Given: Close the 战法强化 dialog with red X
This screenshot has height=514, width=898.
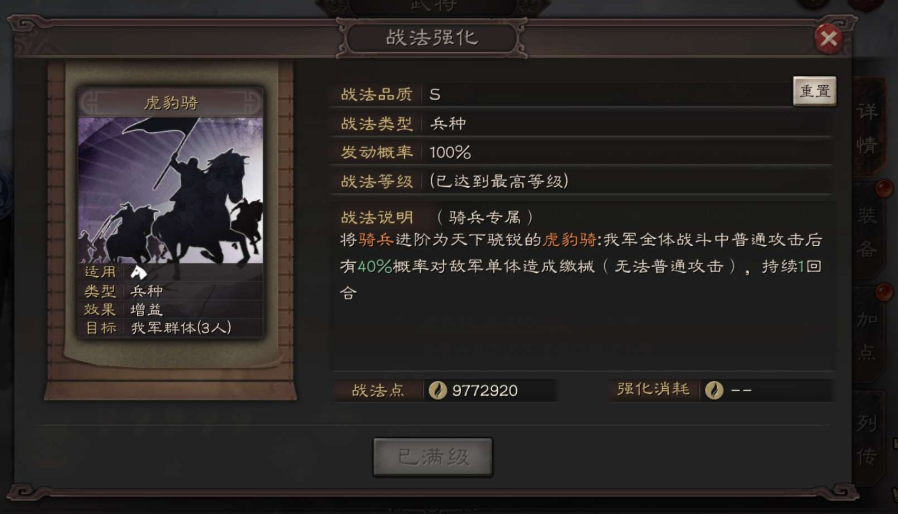Looking at the screenshot, I should coord(828,38).
